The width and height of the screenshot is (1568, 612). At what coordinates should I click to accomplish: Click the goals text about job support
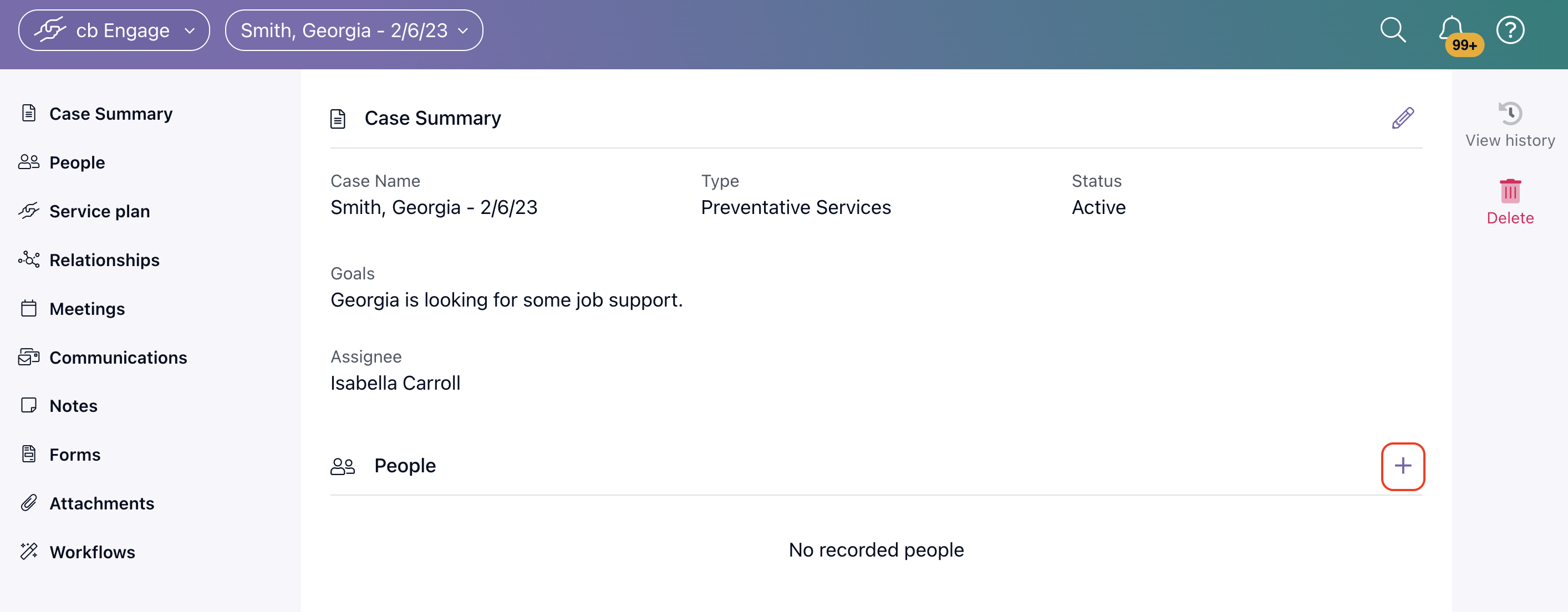(x=506, y=300)
